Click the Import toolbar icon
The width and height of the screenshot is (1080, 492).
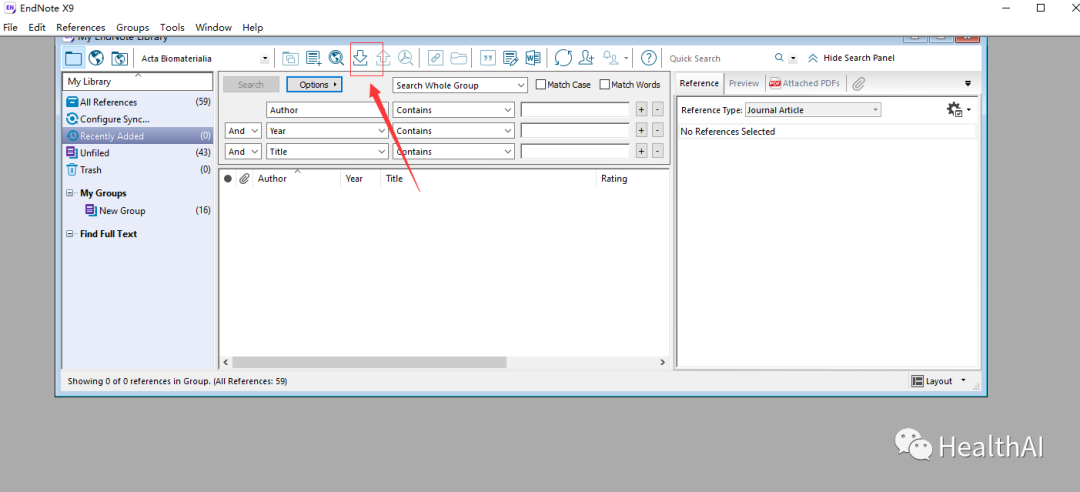tap(360, 58)
